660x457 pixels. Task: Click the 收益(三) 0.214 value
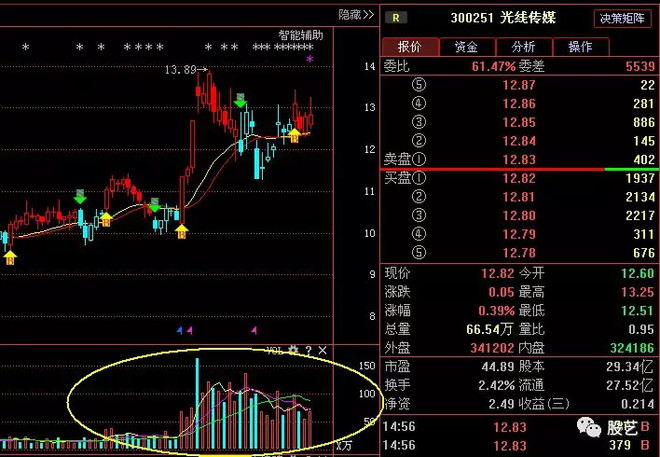click(638, 404)
